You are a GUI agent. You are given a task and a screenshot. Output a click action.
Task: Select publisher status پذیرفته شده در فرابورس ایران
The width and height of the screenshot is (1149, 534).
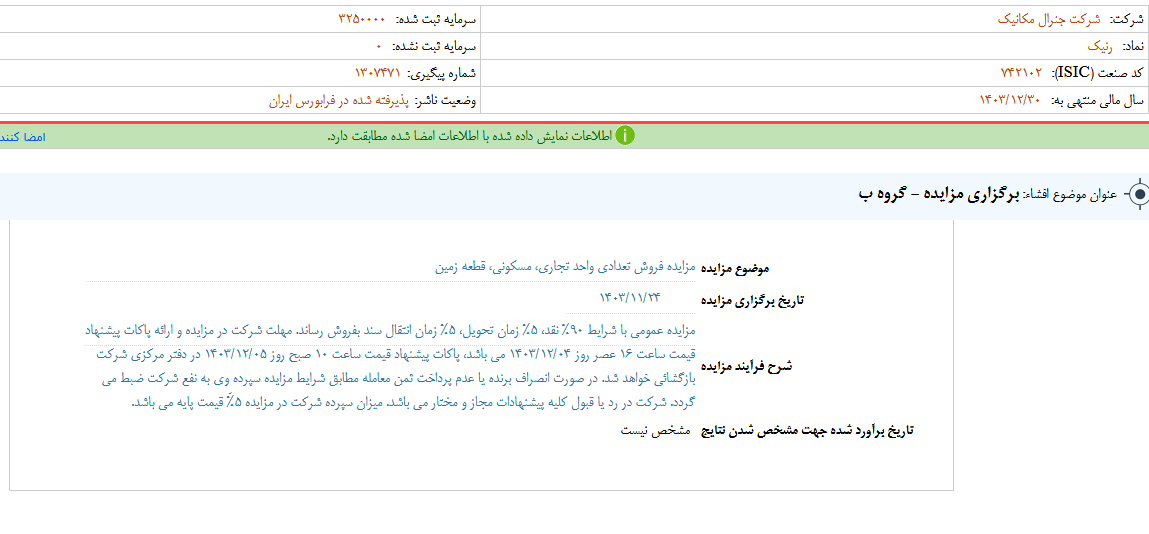[338, 100]
